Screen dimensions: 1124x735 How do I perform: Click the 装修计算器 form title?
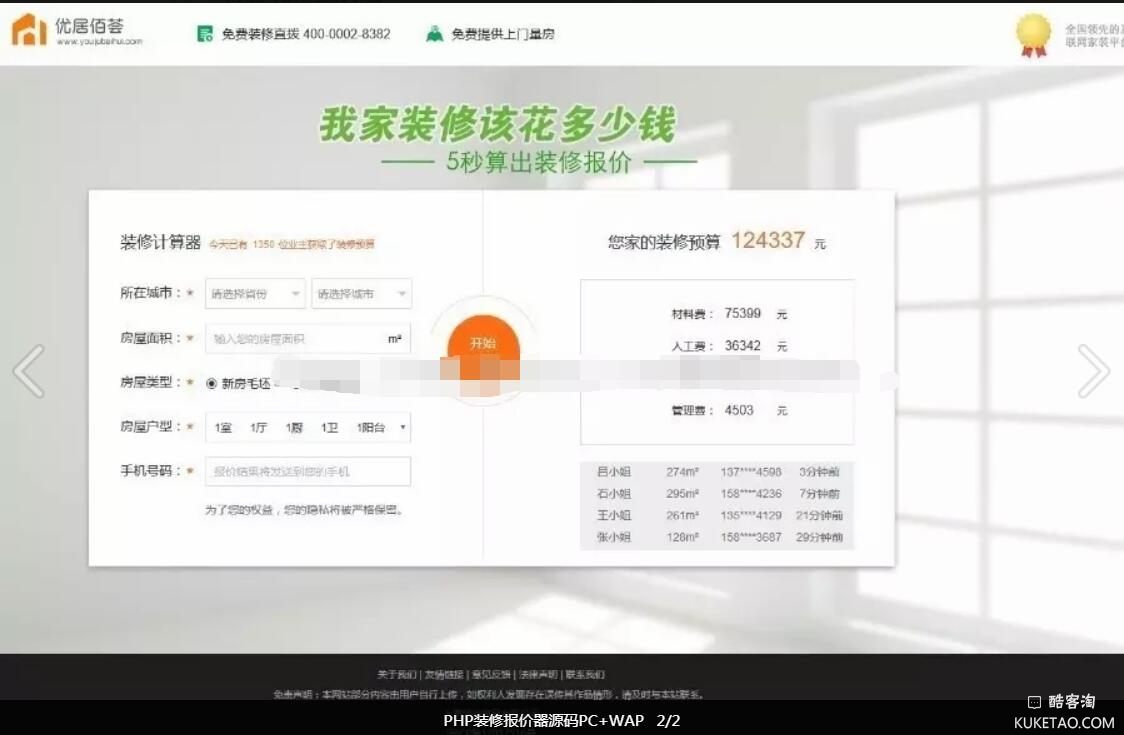click(x=161, y=242)
